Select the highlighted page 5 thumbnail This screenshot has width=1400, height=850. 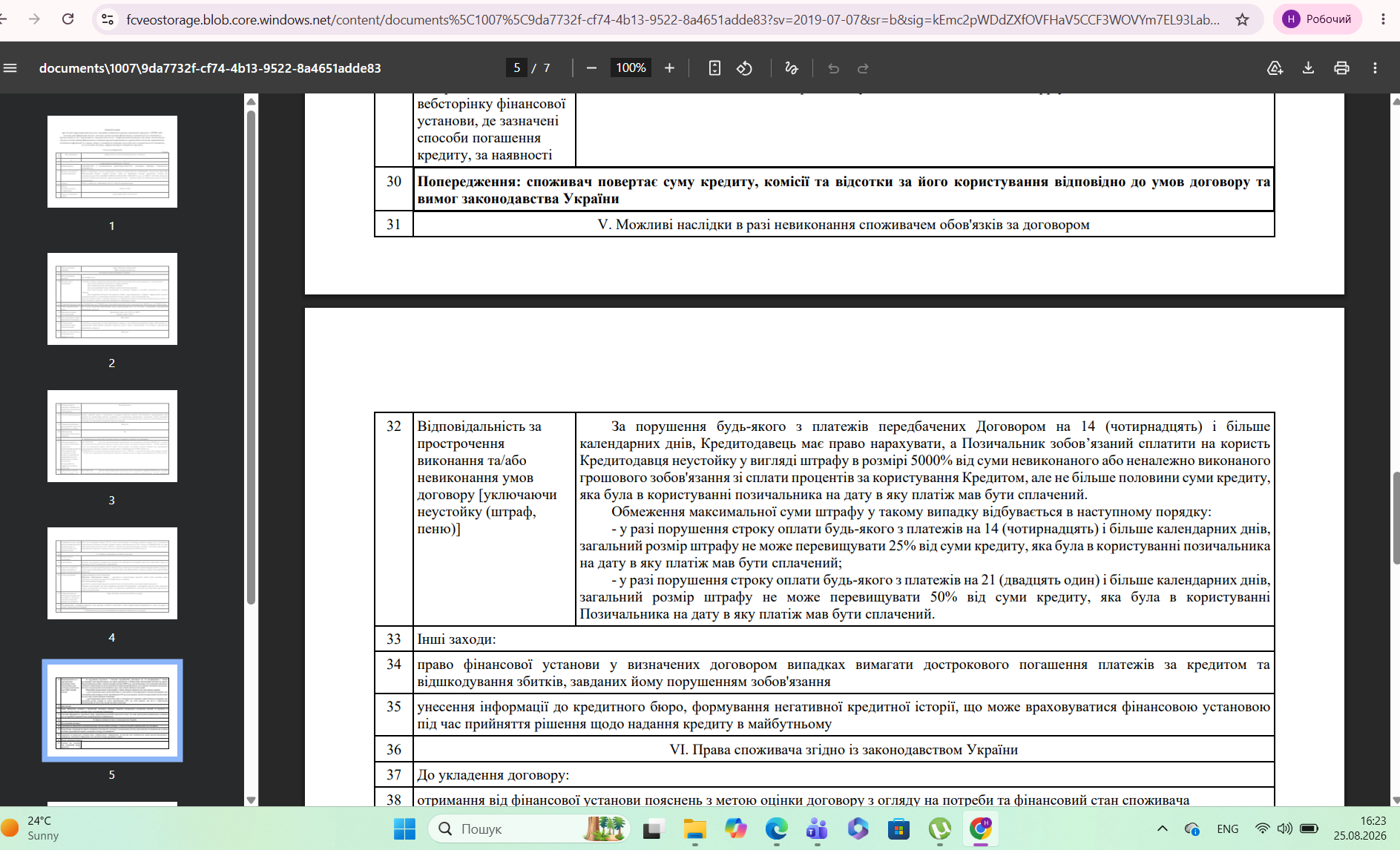(112, 711)
